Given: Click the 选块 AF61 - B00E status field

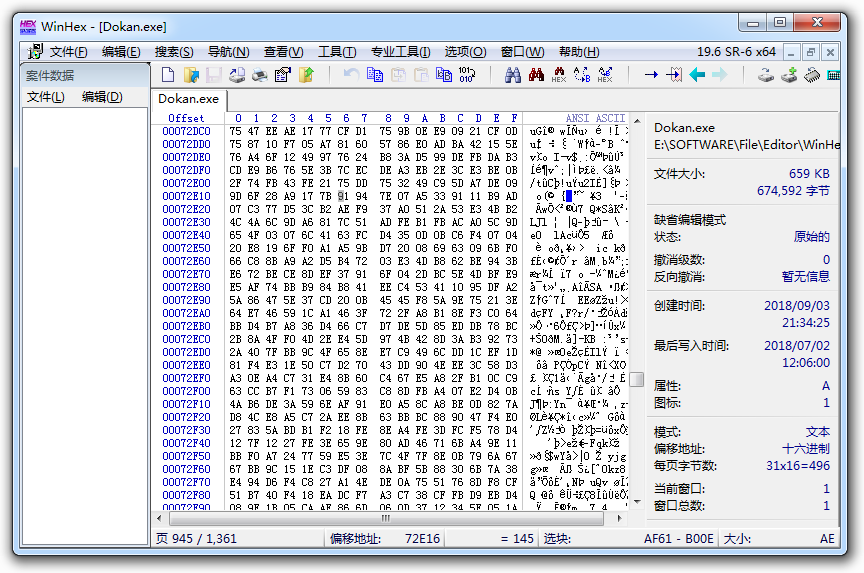Looking at the screenshot, I should [629, 538].
